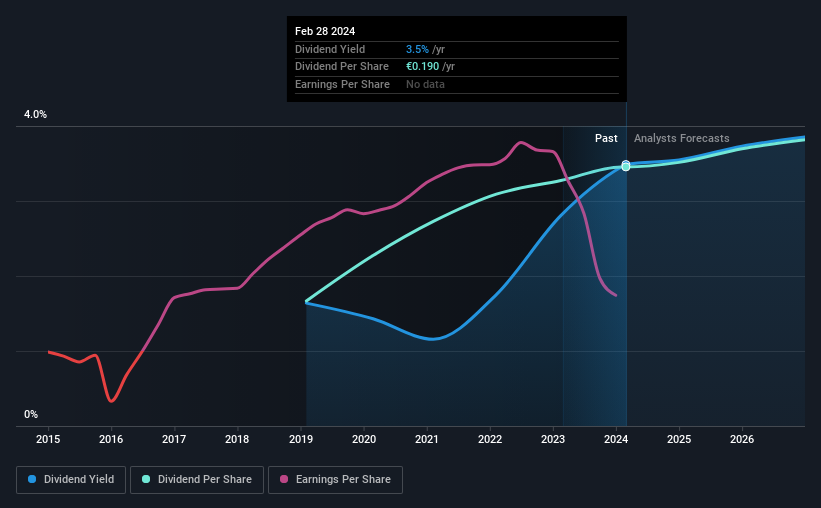The image size is (821, 508).
Task: Click the pink Earnings Per Share legend dot
Action: 284,479
